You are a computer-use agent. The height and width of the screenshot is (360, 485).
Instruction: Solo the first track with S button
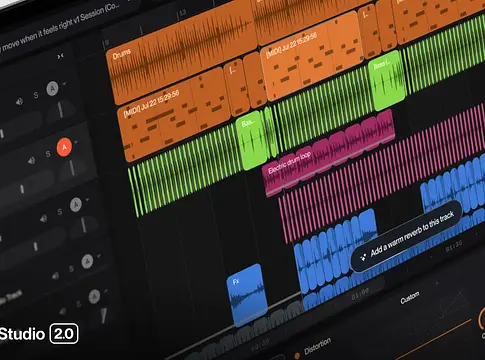(x=36, y=96)
